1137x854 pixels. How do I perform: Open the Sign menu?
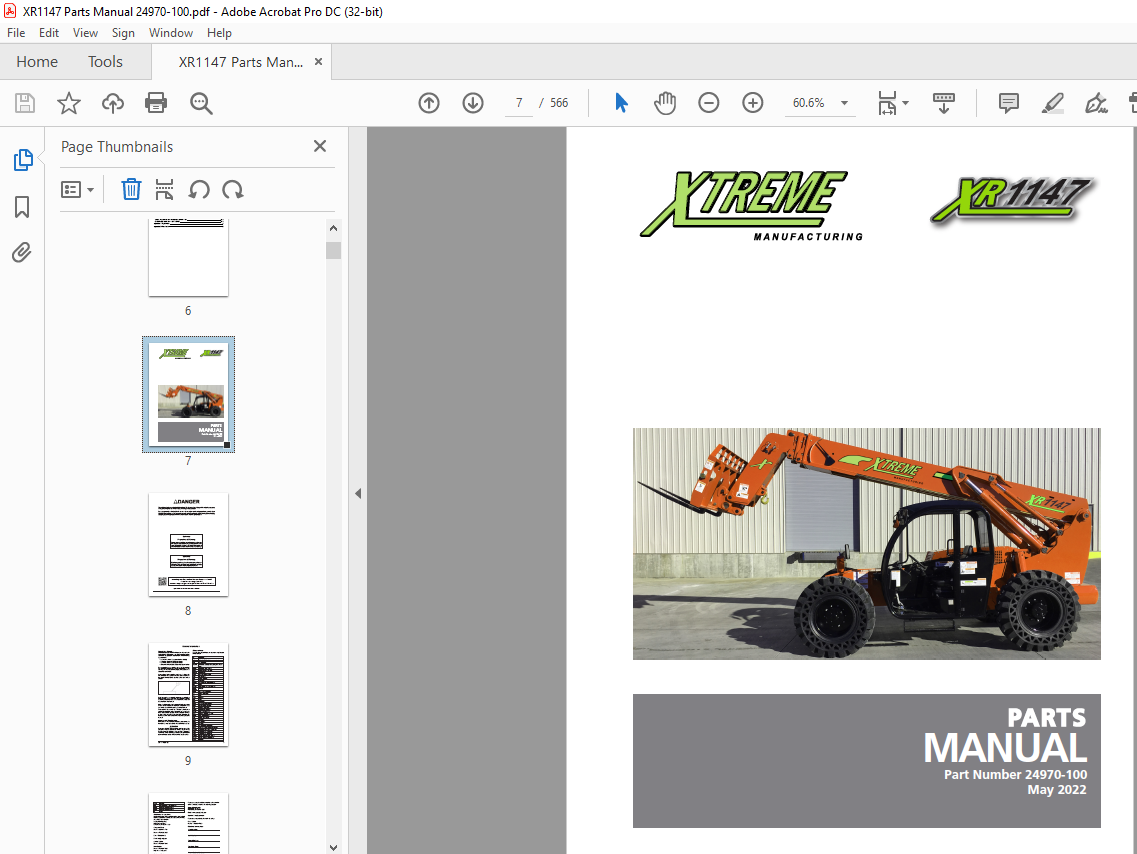[x=123, y=33]
